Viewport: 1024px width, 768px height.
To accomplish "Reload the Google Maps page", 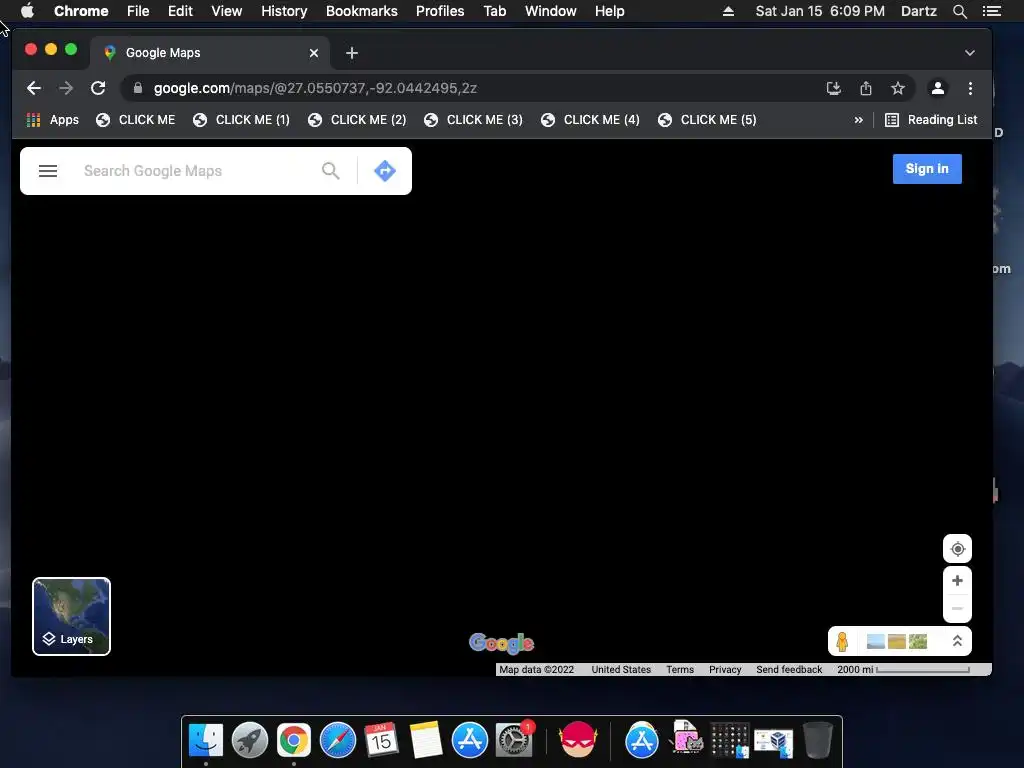I will 98,88.
